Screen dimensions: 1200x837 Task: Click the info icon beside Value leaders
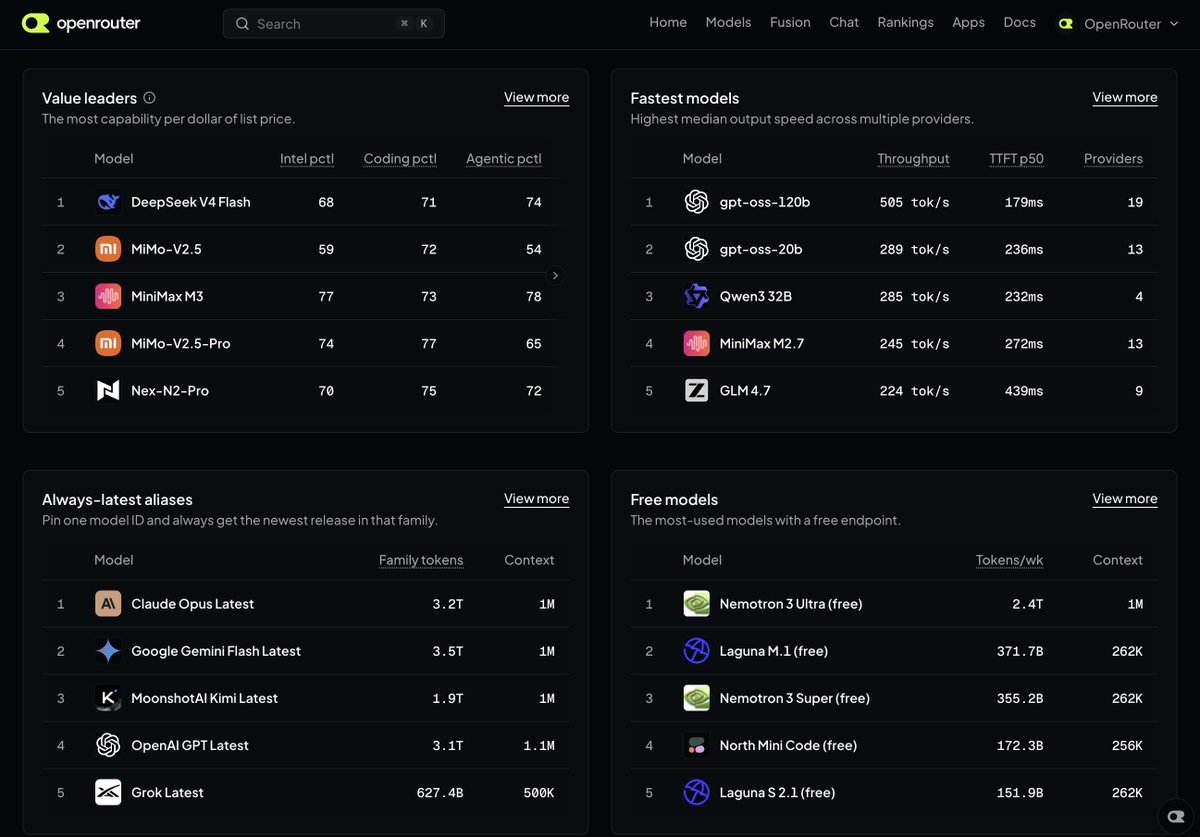149,98
